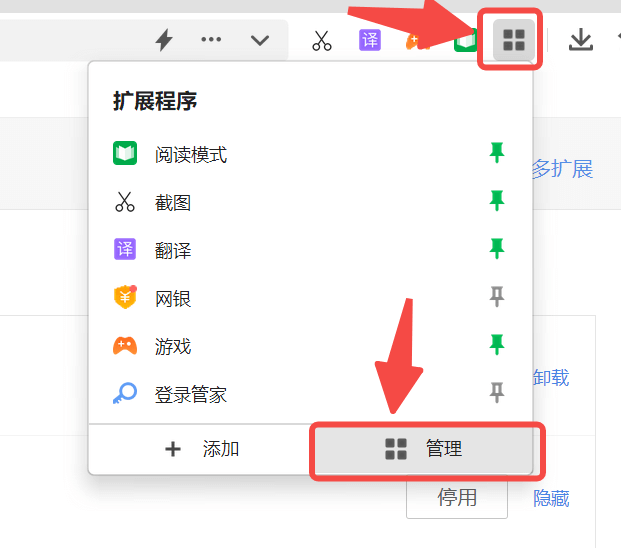Unpin 游戏 extension from the toolbar
The image size is (621, 548).
coord(496,346)
